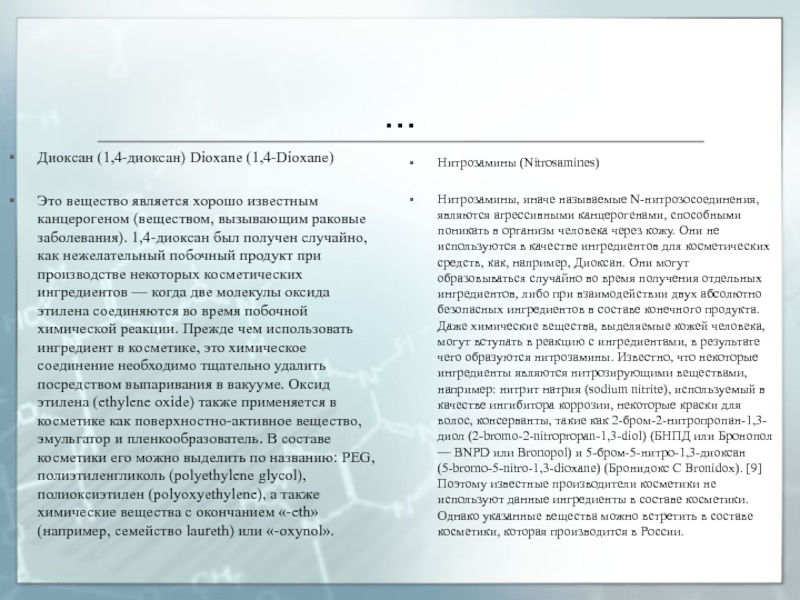
Task: Click line "образовываться случайно во время получения отдельных"
Action: coord(599,279)
